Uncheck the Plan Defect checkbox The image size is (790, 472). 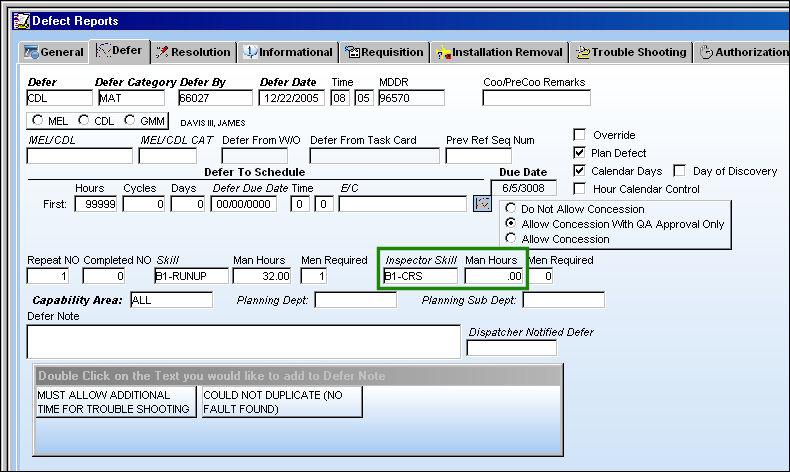579,153
